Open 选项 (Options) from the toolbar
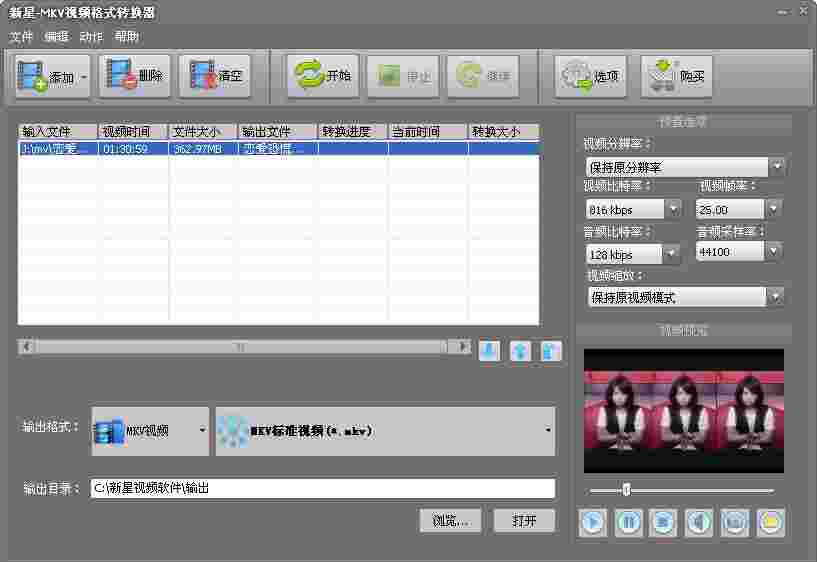This screenshot has height=562, width=817. 591,76
